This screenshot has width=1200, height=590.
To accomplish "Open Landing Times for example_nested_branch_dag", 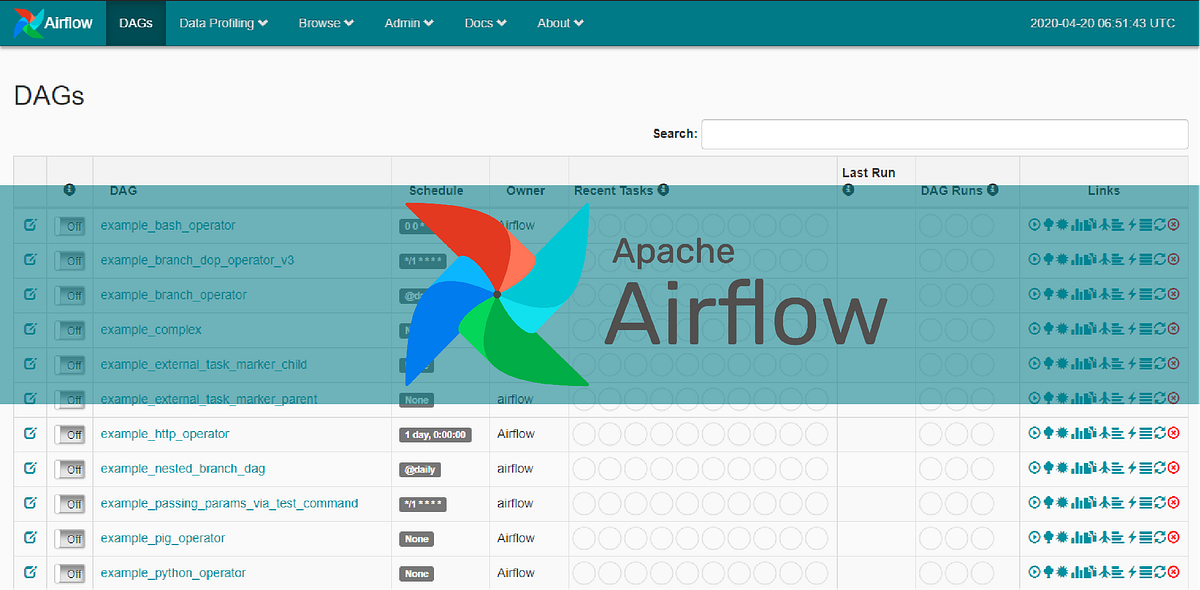I will [x=1105, y=468].
